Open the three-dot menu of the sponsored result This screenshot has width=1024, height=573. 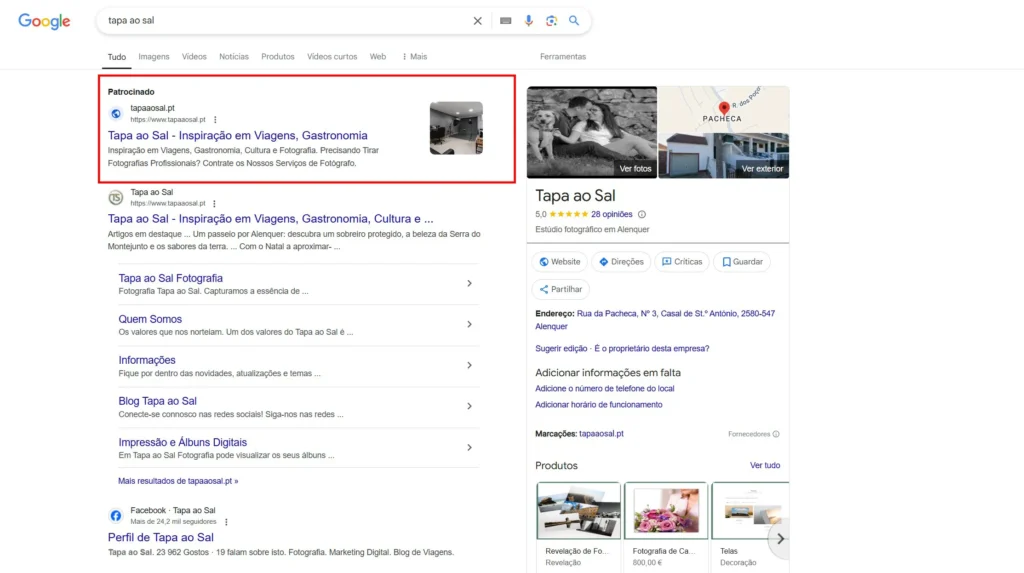[x=215, y=120]
